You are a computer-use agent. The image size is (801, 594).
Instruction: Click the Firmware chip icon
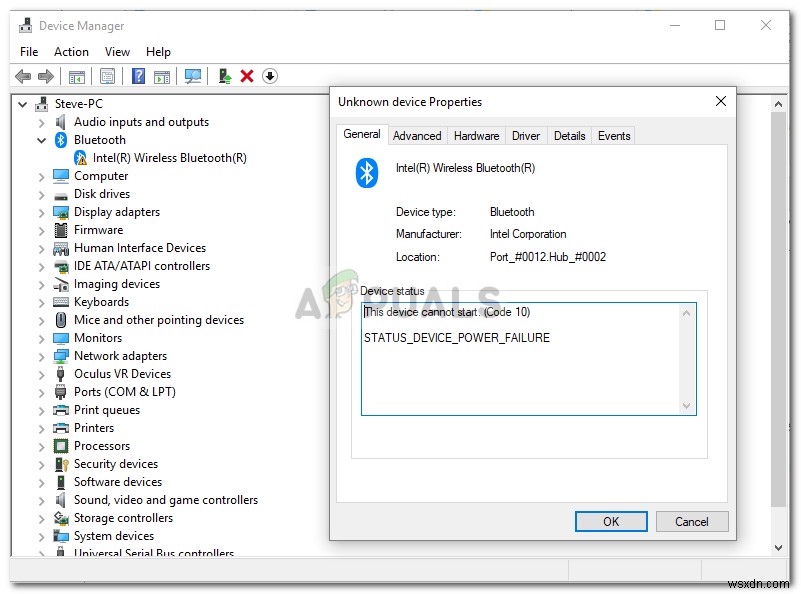pyautogui.click(x=61, y=230)
